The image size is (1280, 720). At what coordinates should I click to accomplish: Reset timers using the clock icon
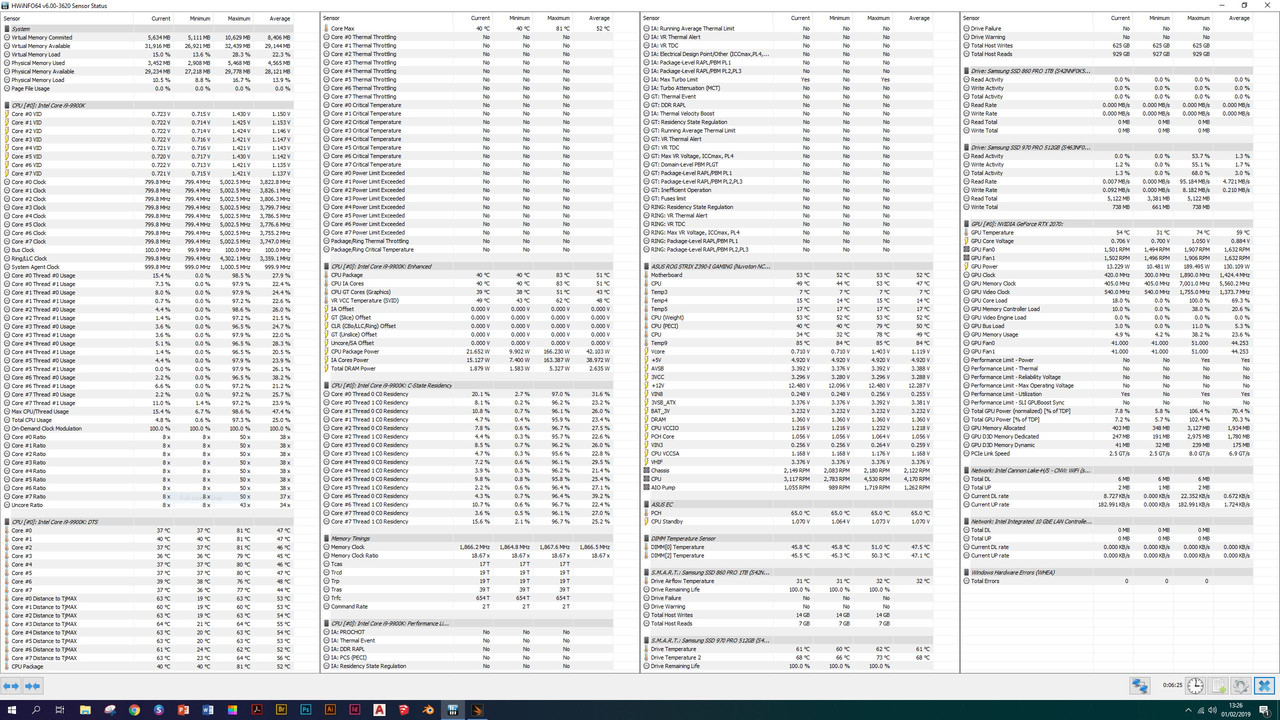point(1196,687)
